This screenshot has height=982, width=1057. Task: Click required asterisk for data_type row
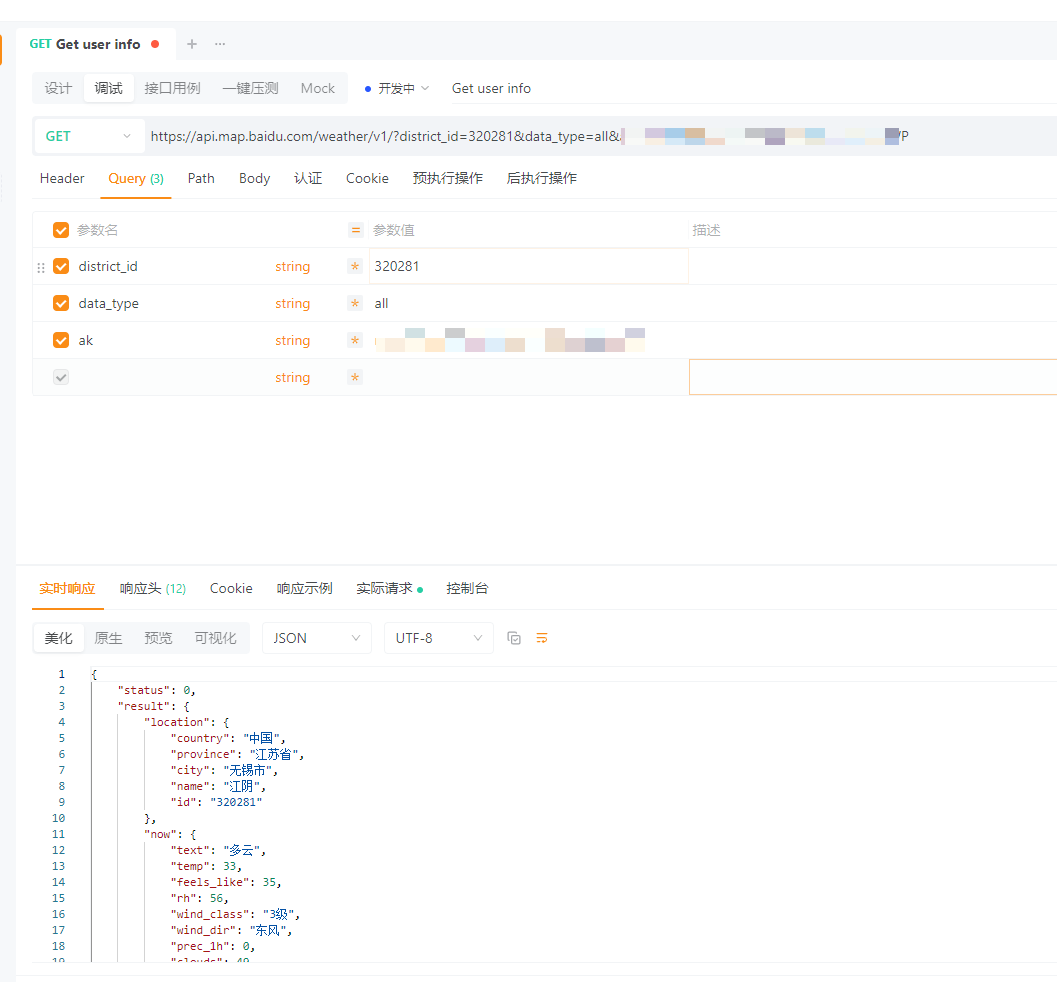point(355,303)
